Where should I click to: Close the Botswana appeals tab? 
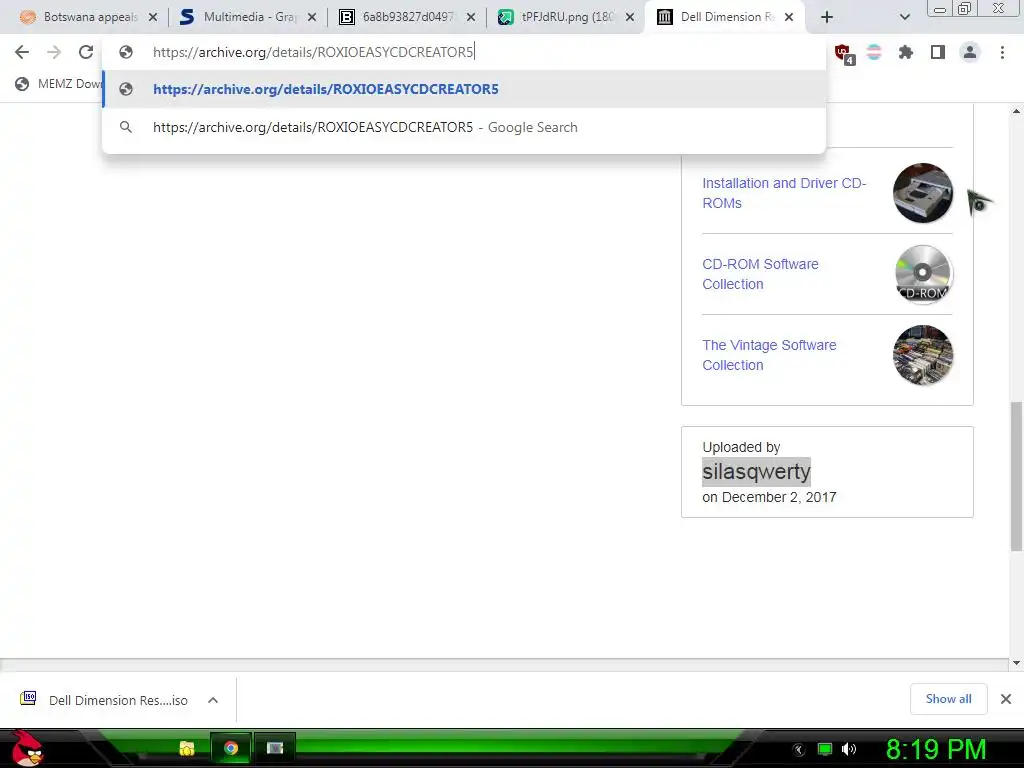point(153,18)
